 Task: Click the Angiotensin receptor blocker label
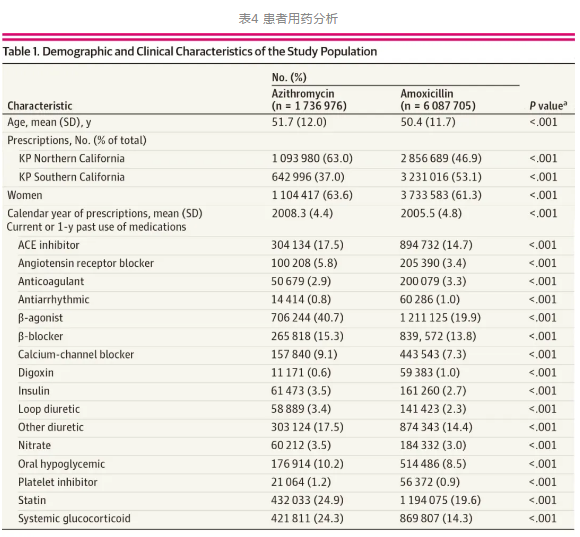(x=86, y=263)
